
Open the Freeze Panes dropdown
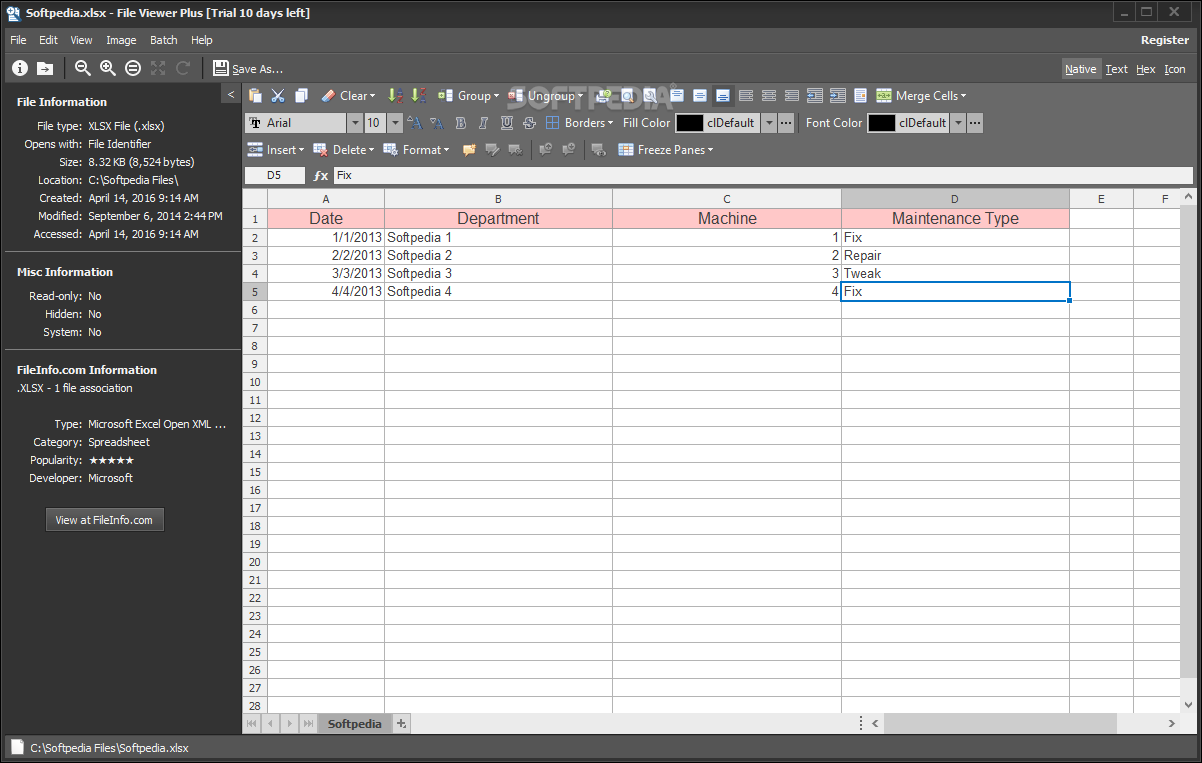(x=666, y=150)
